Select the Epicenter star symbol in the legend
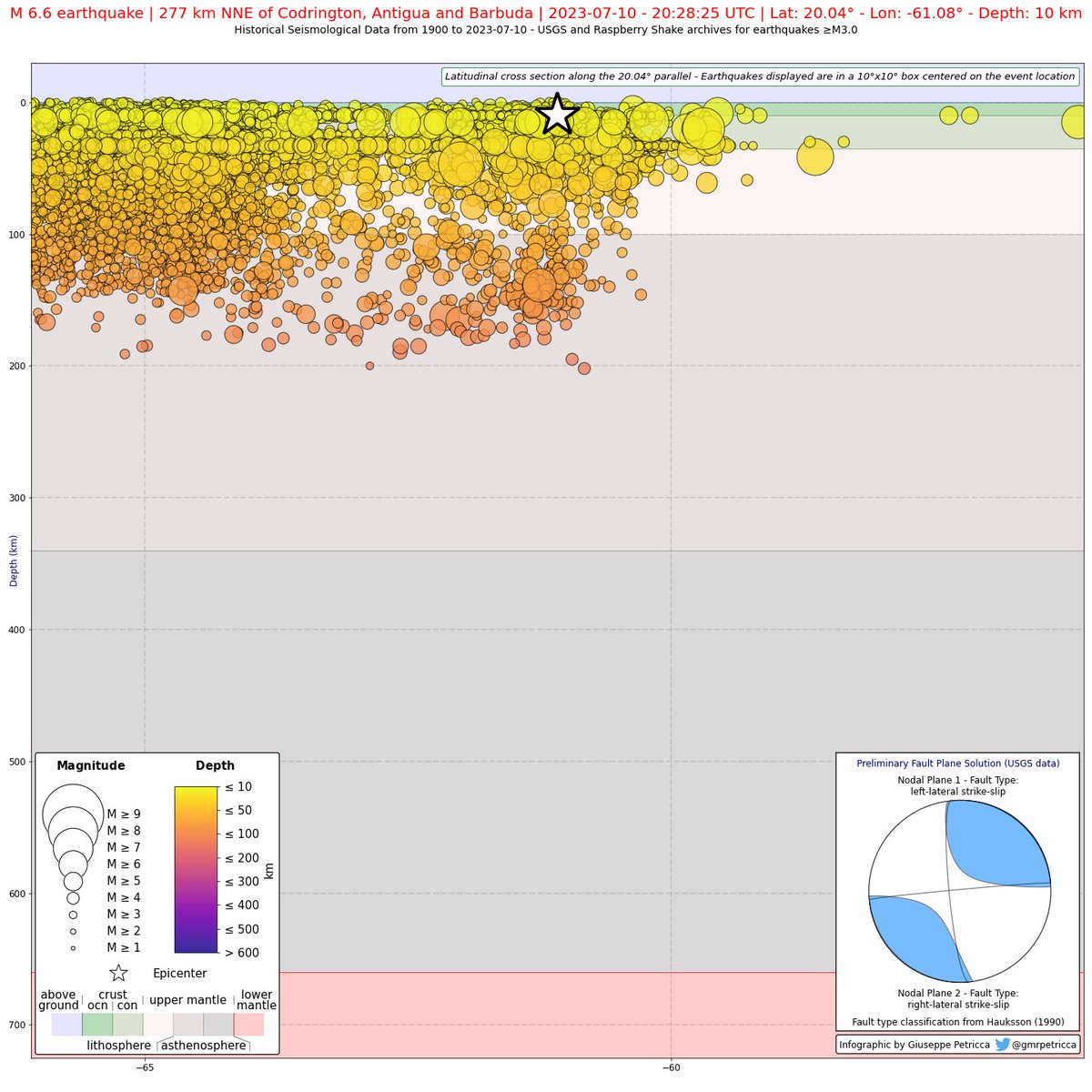This screenshot has height=1092, width=1092. pos(118,973)
